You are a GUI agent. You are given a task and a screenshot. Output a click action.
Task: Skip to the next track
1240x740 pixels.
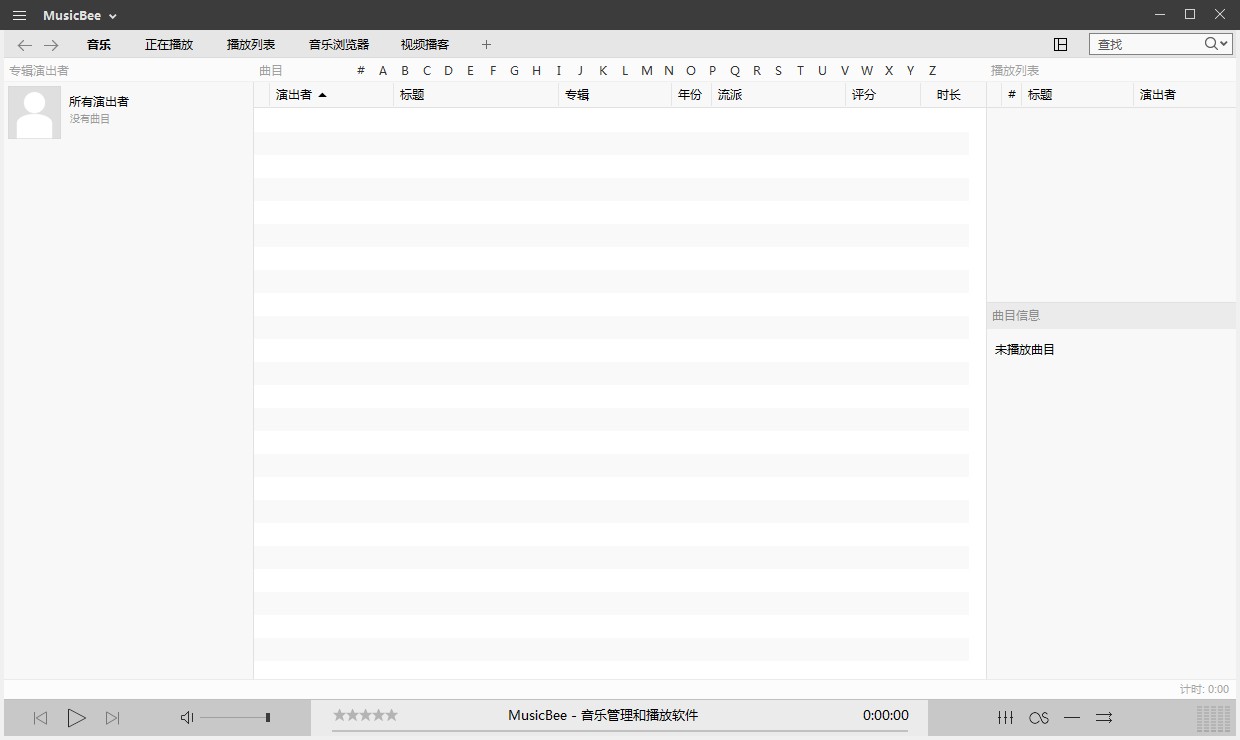[x=112, y=718]
